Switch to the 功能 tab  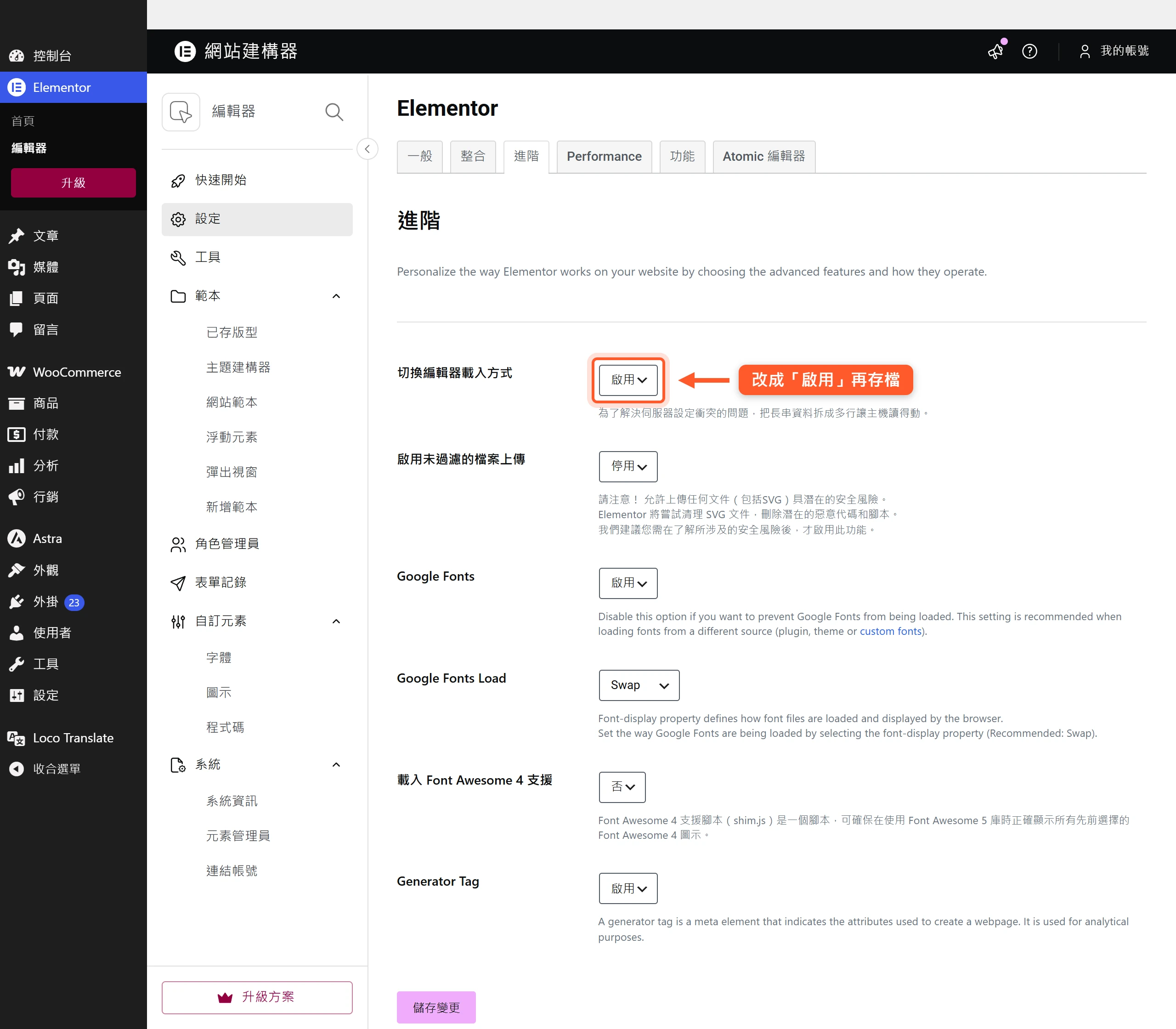coord(682,156)
